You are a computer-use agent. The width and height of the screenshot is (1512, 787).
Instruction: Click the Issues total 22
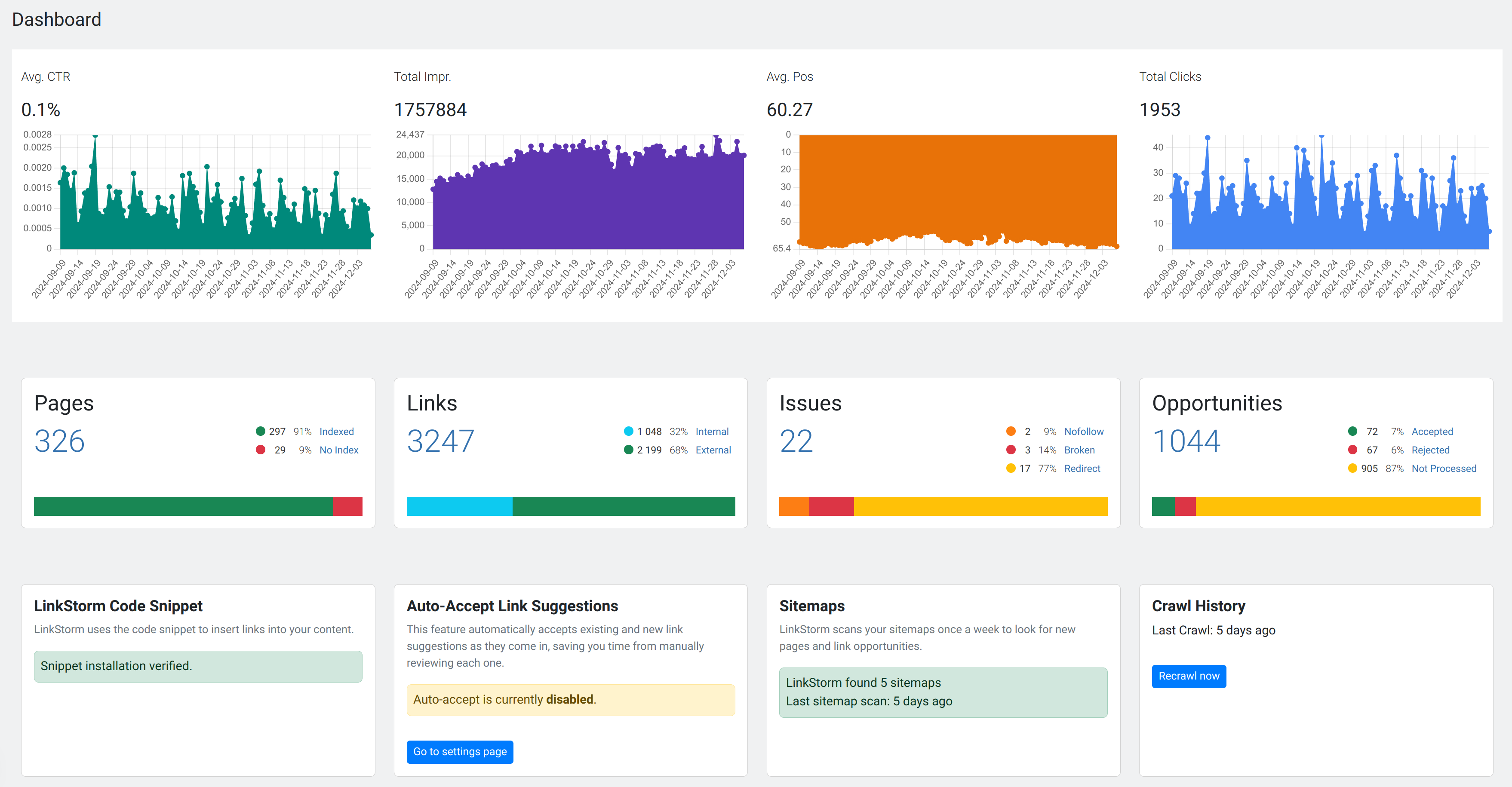click(x=796, y=441)
